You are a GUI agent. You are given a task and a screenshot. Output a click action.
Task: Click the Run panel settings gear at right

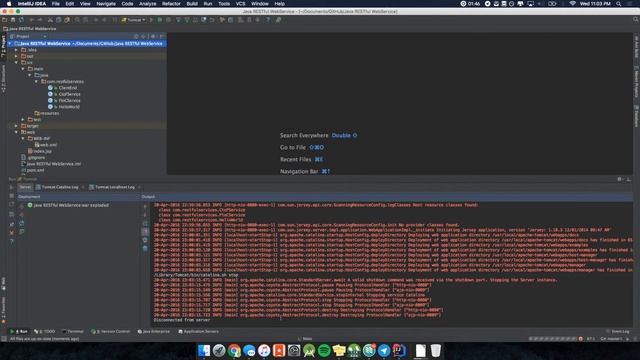tap(620, 179)
